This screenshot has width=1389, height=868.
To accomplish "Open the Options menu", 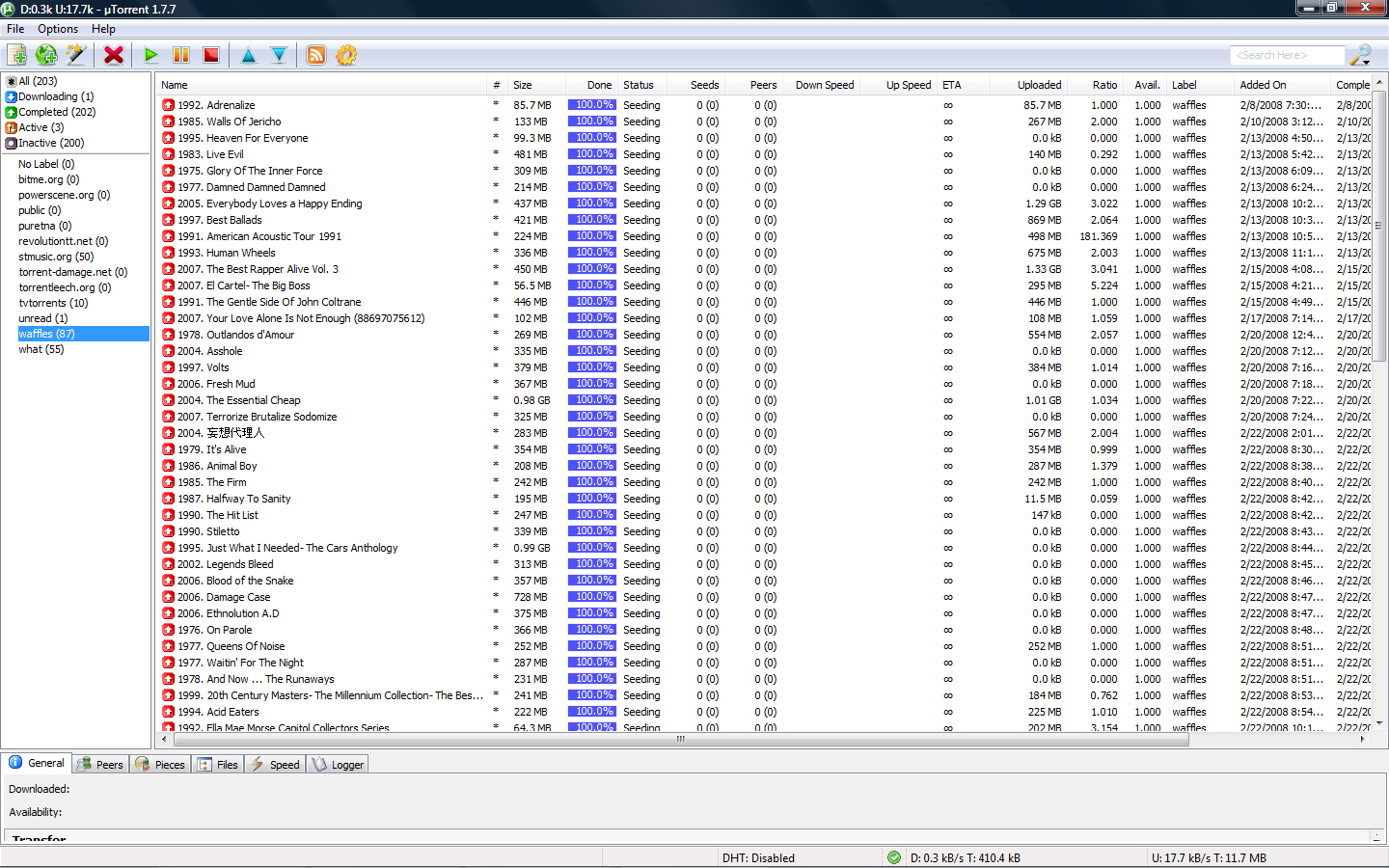I will (58, 29).
